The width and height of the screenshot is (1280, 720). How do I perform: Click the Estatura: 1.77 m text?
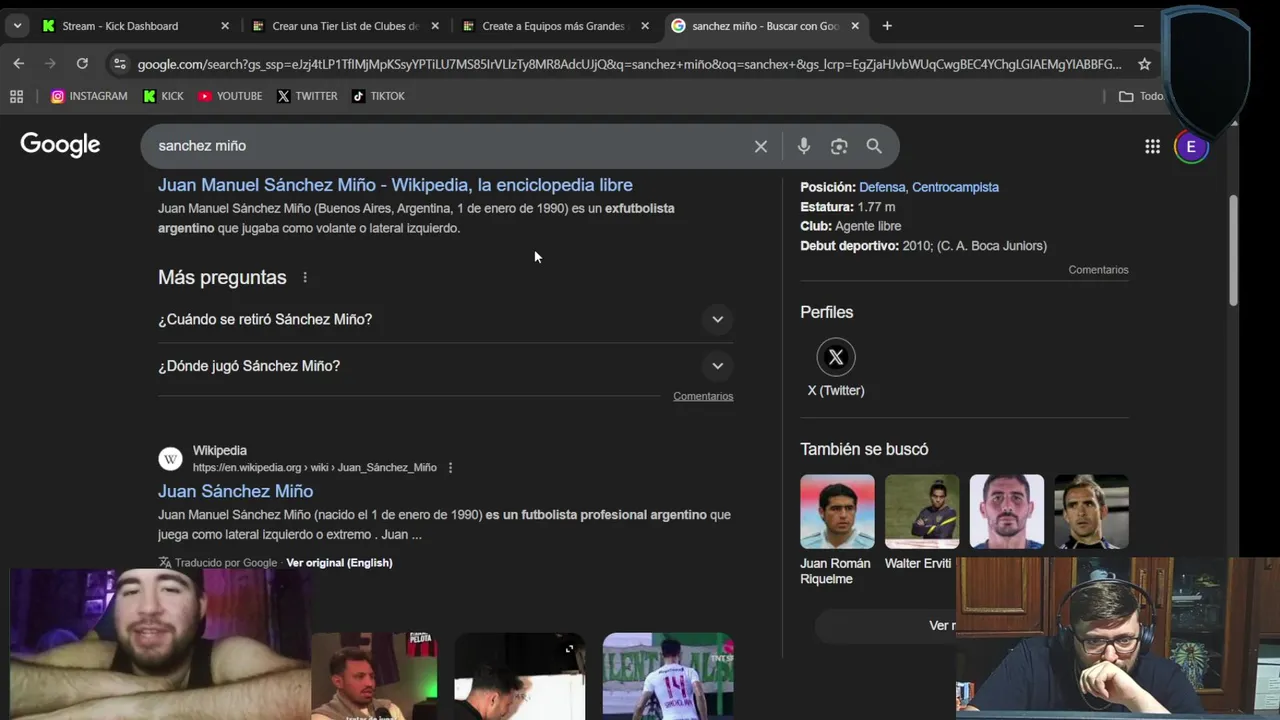pyautogui.click(x=847, y=207)
